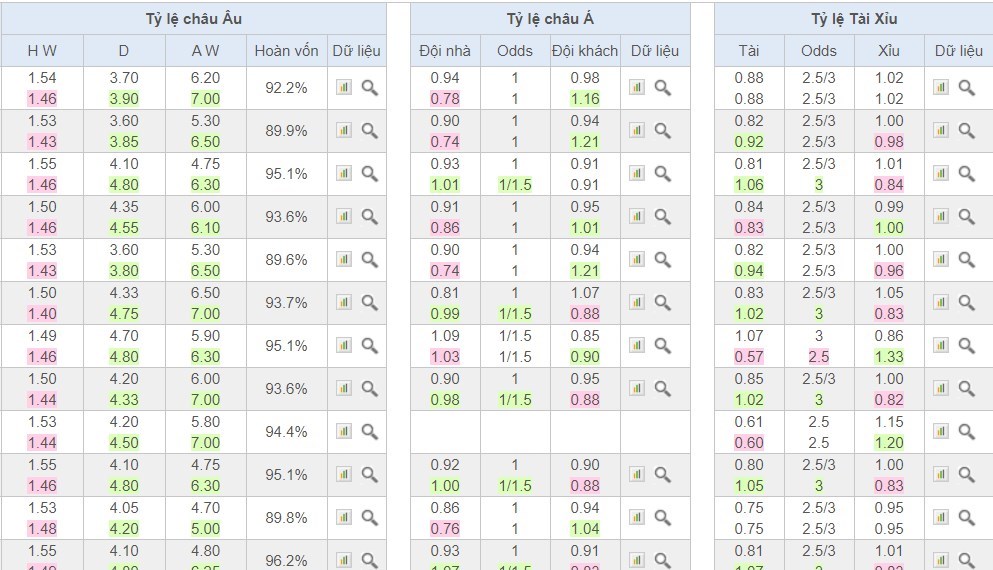Open chart icon in the 93.7% return row
The width and height of the screenshot is (993, 570).
point(344,303)
